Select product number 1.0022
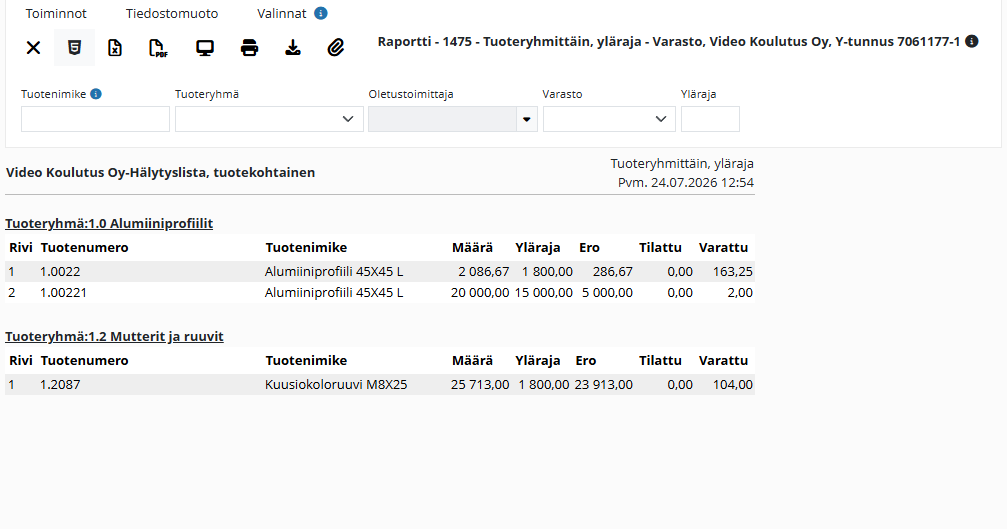Viewport: 1007px width, 529px height. 60,272
